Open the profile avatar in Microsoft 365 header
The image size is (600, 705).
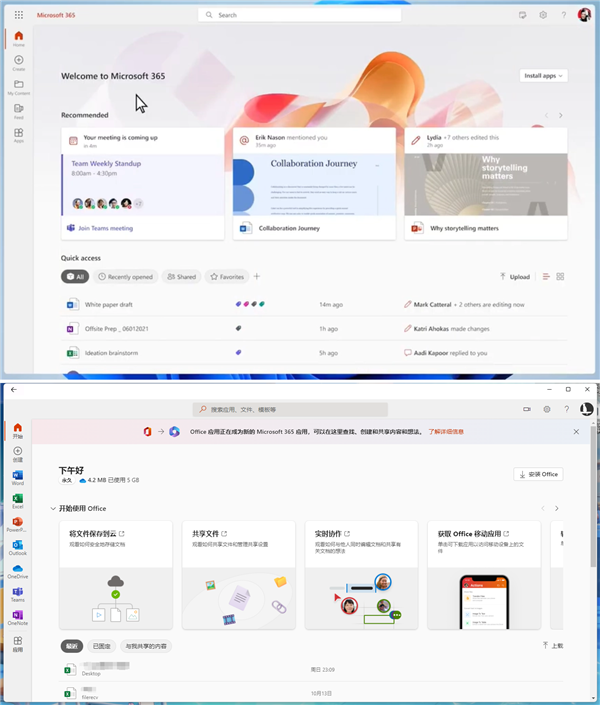point(584,15)
